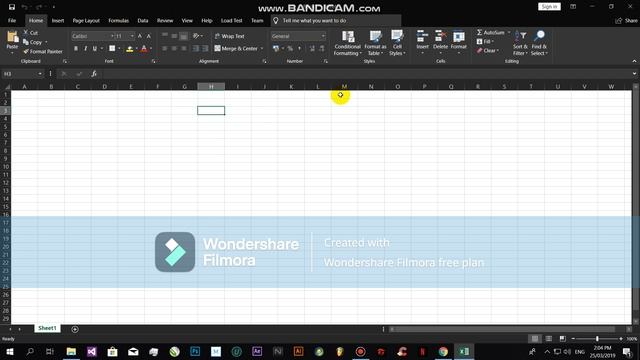Open Sort & Filter menu
The image size is (640, 360).
[520, 43]
